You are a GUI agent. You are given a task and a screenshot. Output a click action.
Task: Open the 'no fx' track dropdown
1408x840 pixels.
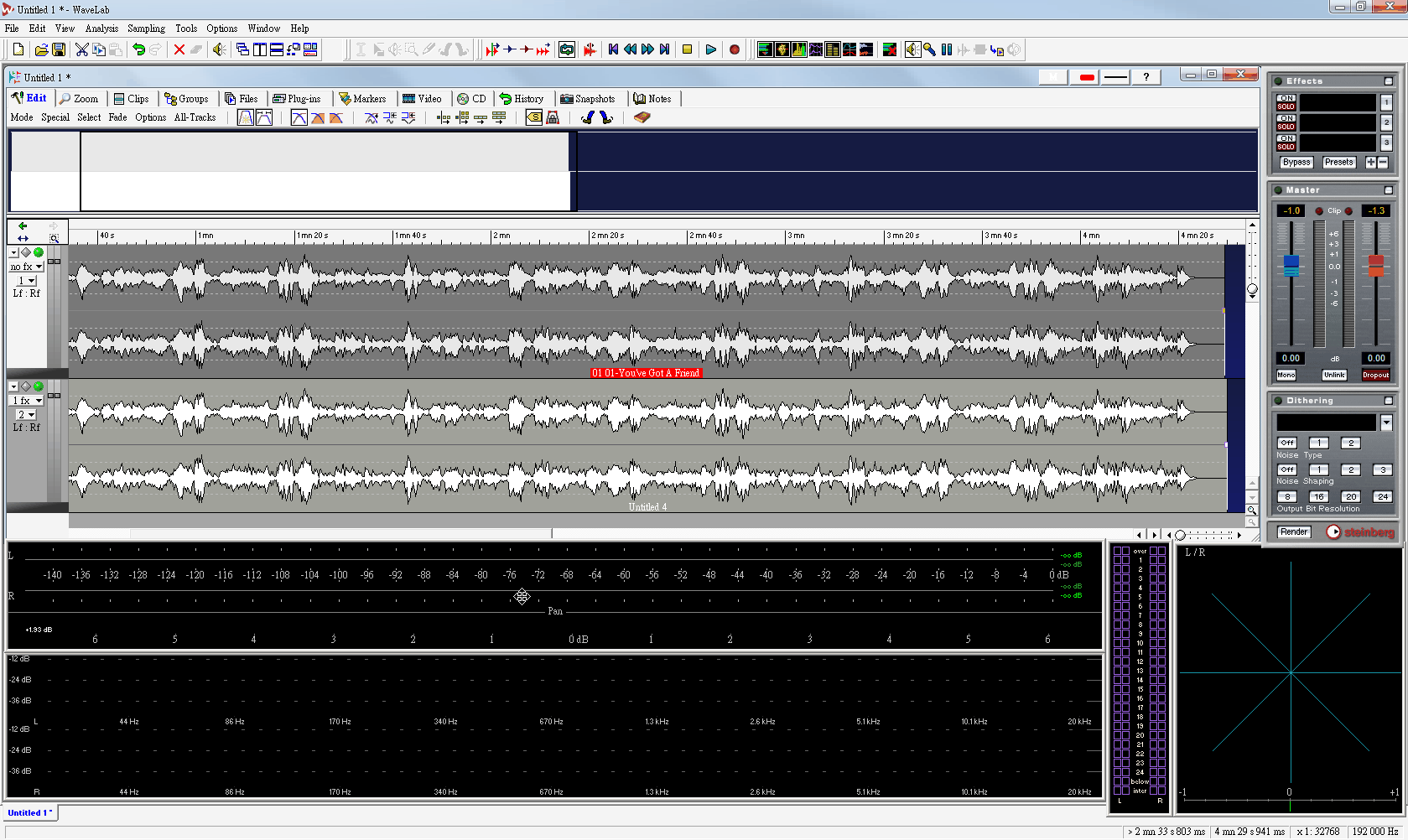click(x=27, y=267)
